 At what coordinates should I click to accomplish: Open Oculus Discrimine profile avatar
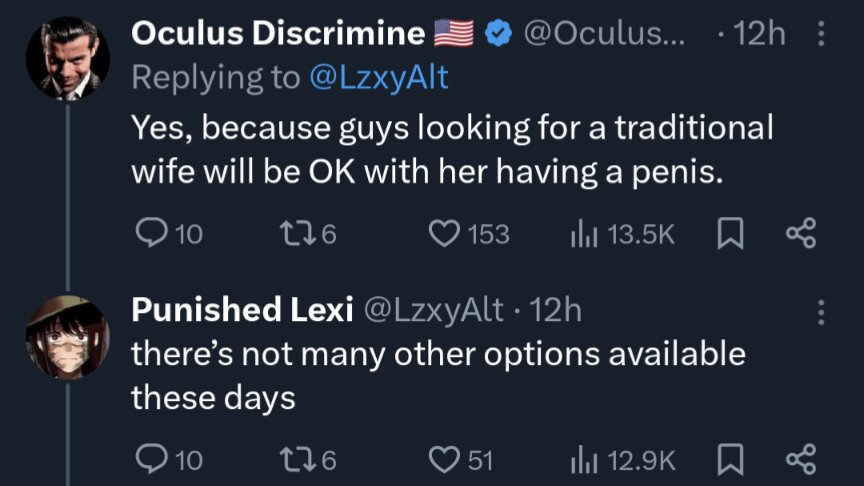coord(68,58)
